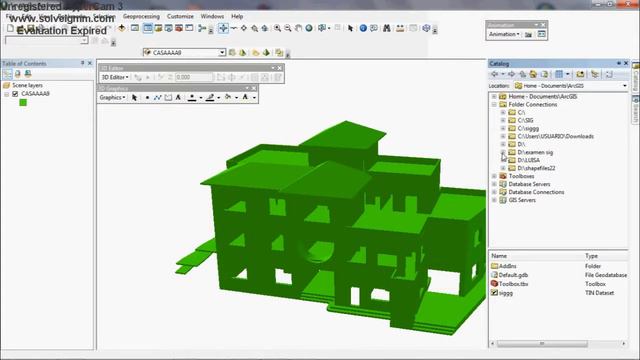Open marker color dropdown in 3D Graphics
This screenshot has width=640, height=360.
click(200, 98)
